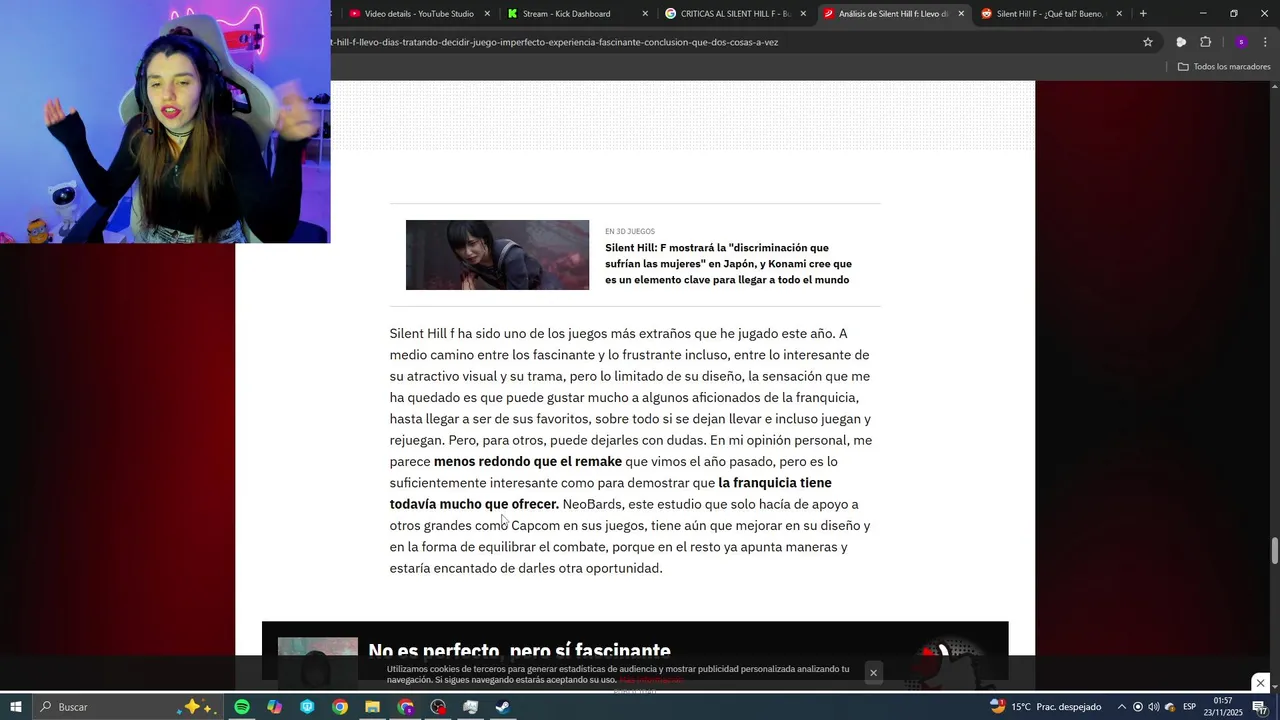Click the bold text la franquicia tiene
Viewport: 1280px width, 720px height.
click(x=775, y=483)
